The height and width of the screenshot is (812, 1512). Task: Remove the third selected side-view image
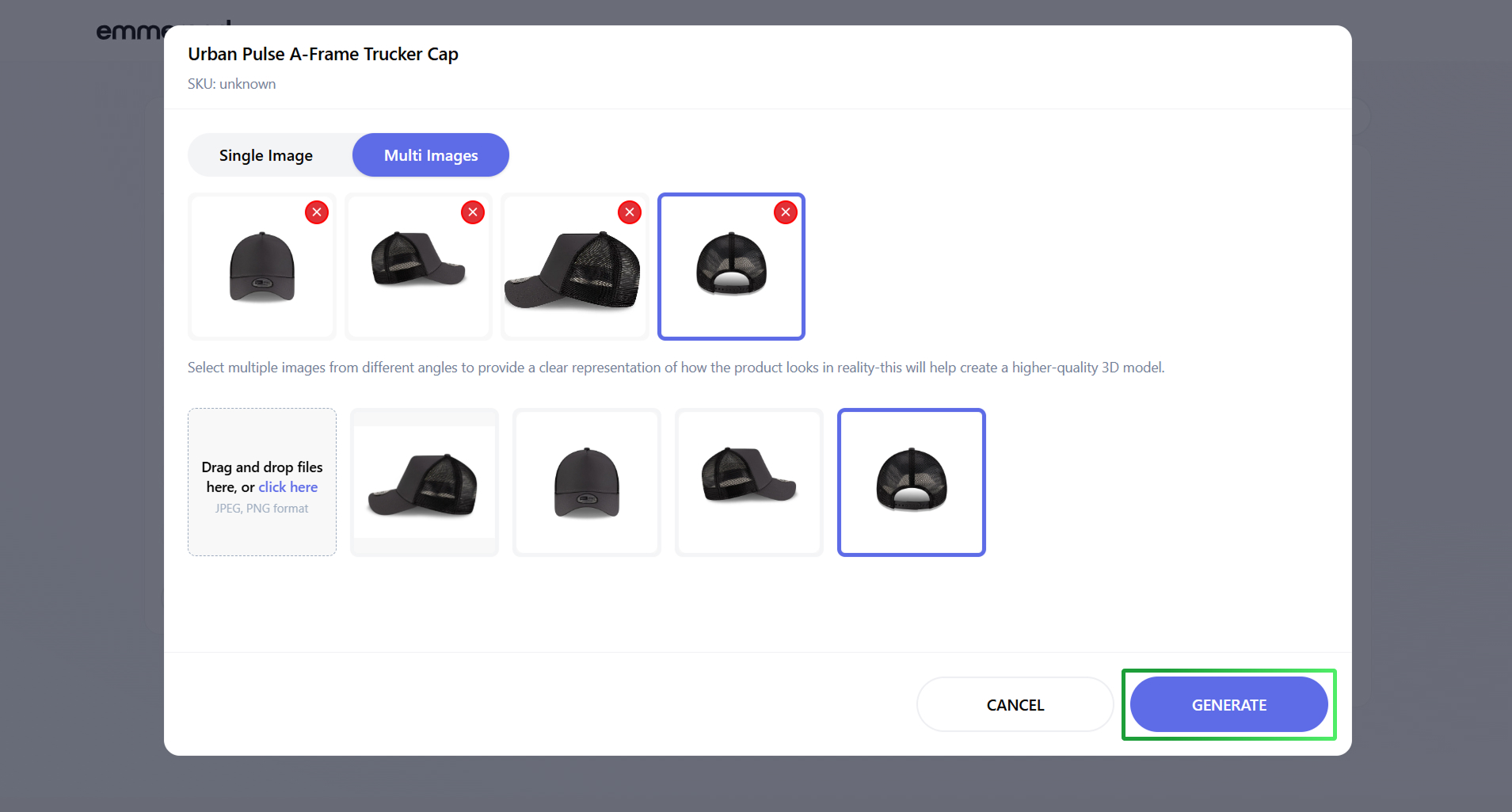(630, 212)
